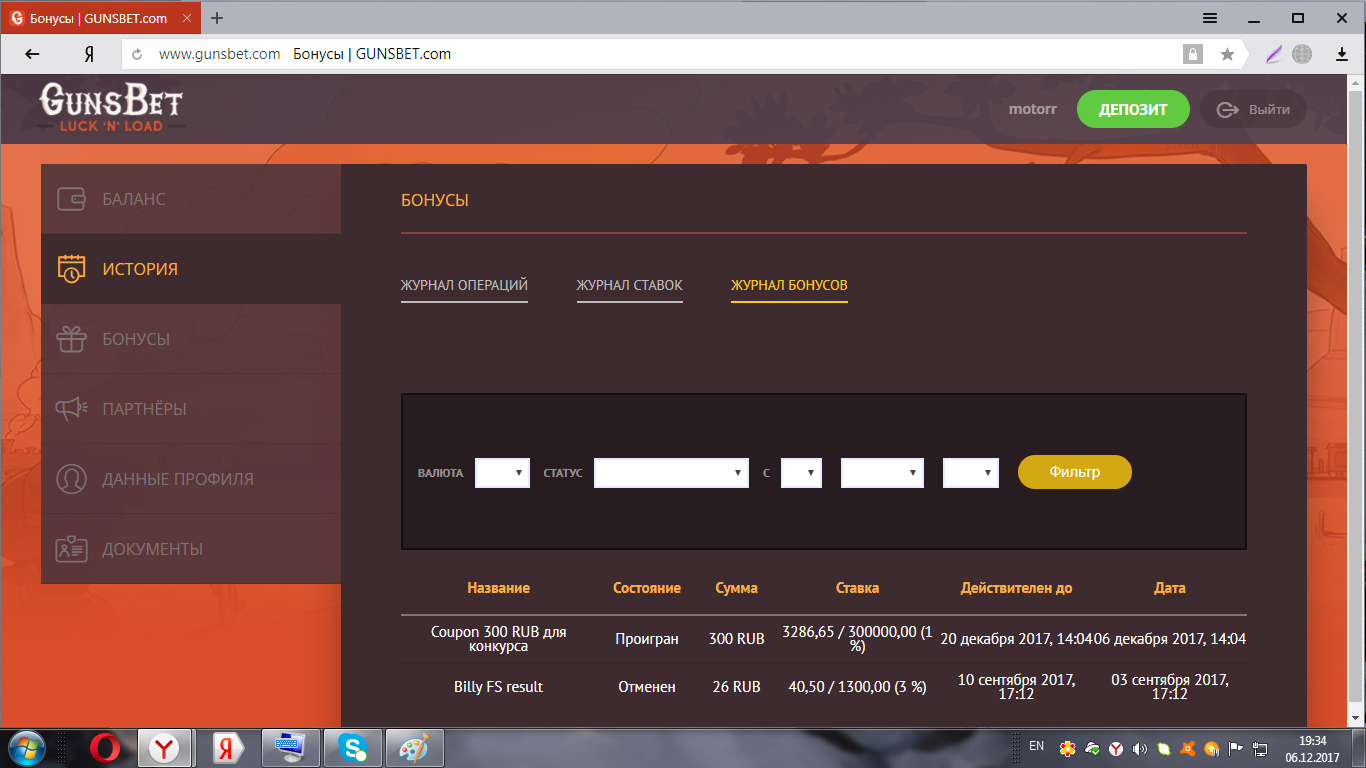Click the 300 RUB amount cell
This screenshot has width=1366, height=768.
737,639
